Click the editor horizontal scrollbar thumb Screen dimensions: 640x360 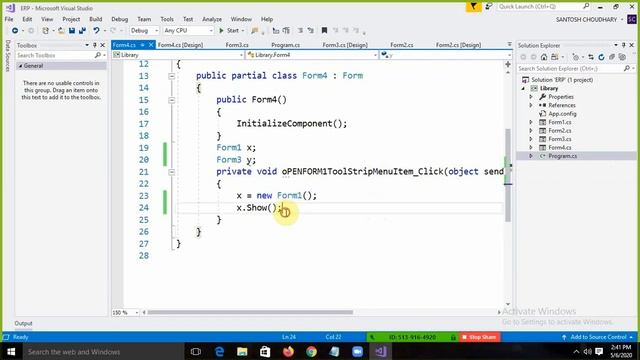coord(250,313)
